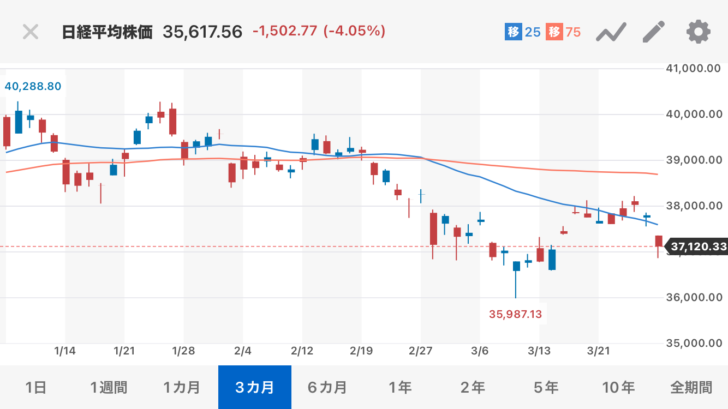728x409 pixels.
Task: Show the 1年 chart range
Action: [x=400, y=387]
